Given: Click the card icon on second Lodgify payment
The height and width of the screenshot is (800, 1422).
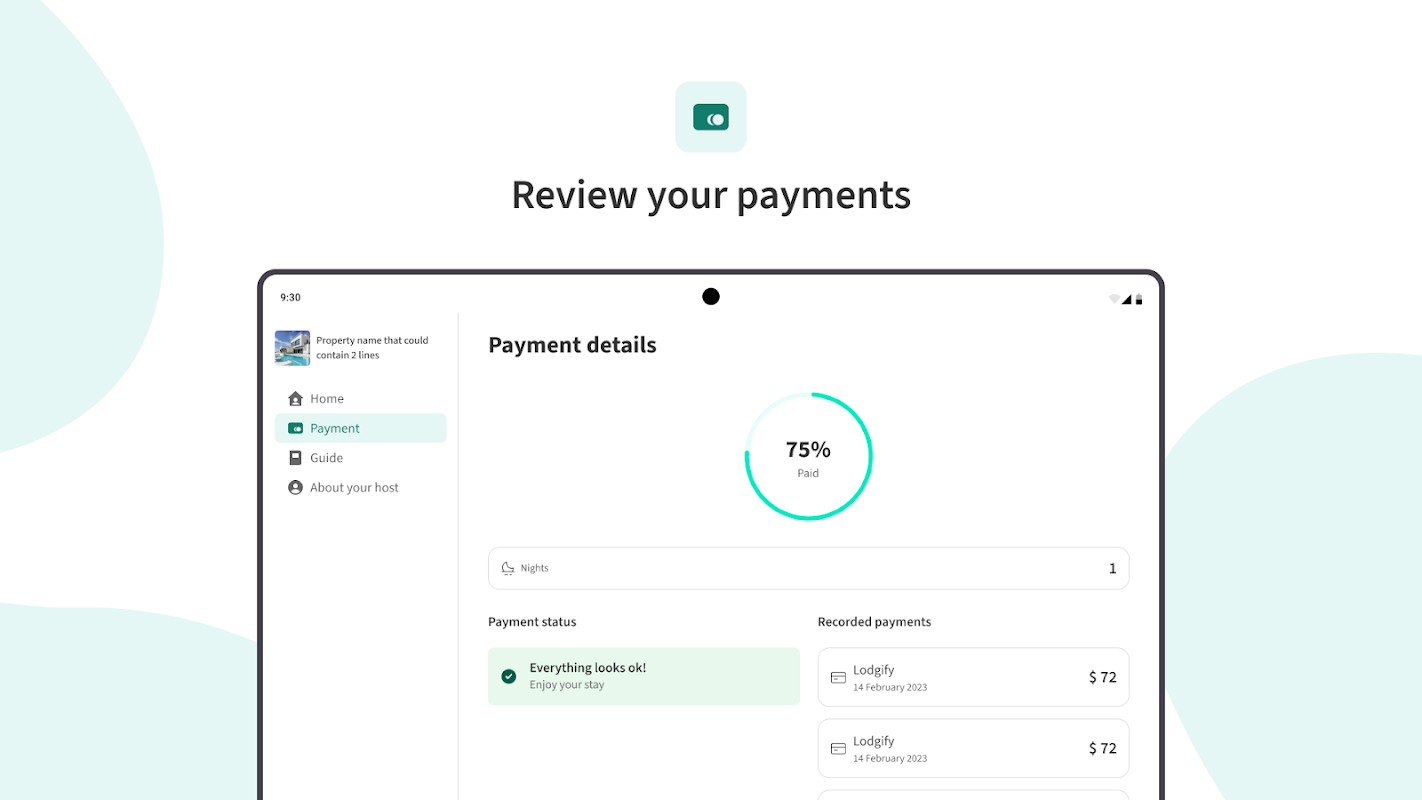Looking at the screenshot, I should (838, 748).
